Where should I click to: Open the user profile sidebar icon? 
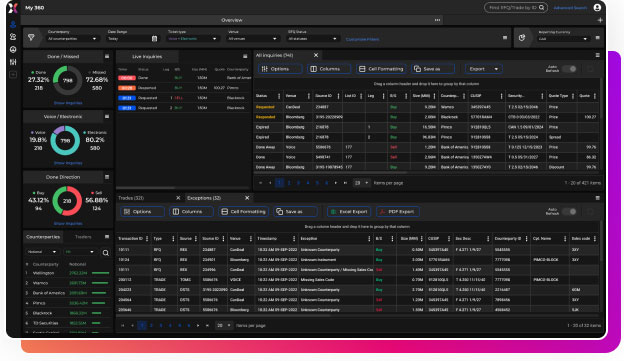tap(13, 25)
